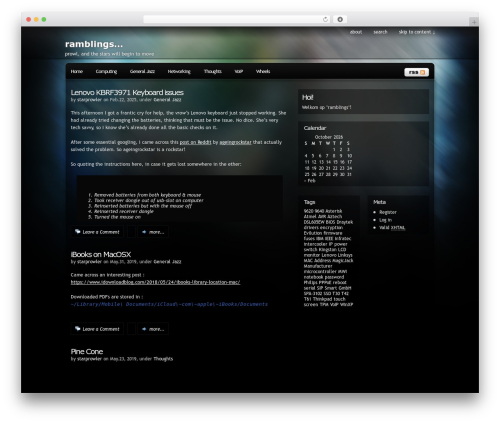The height and width of the screenshot is (423, 500).
Task: Select the Manufacturer tag
Action: coord(318,266)
